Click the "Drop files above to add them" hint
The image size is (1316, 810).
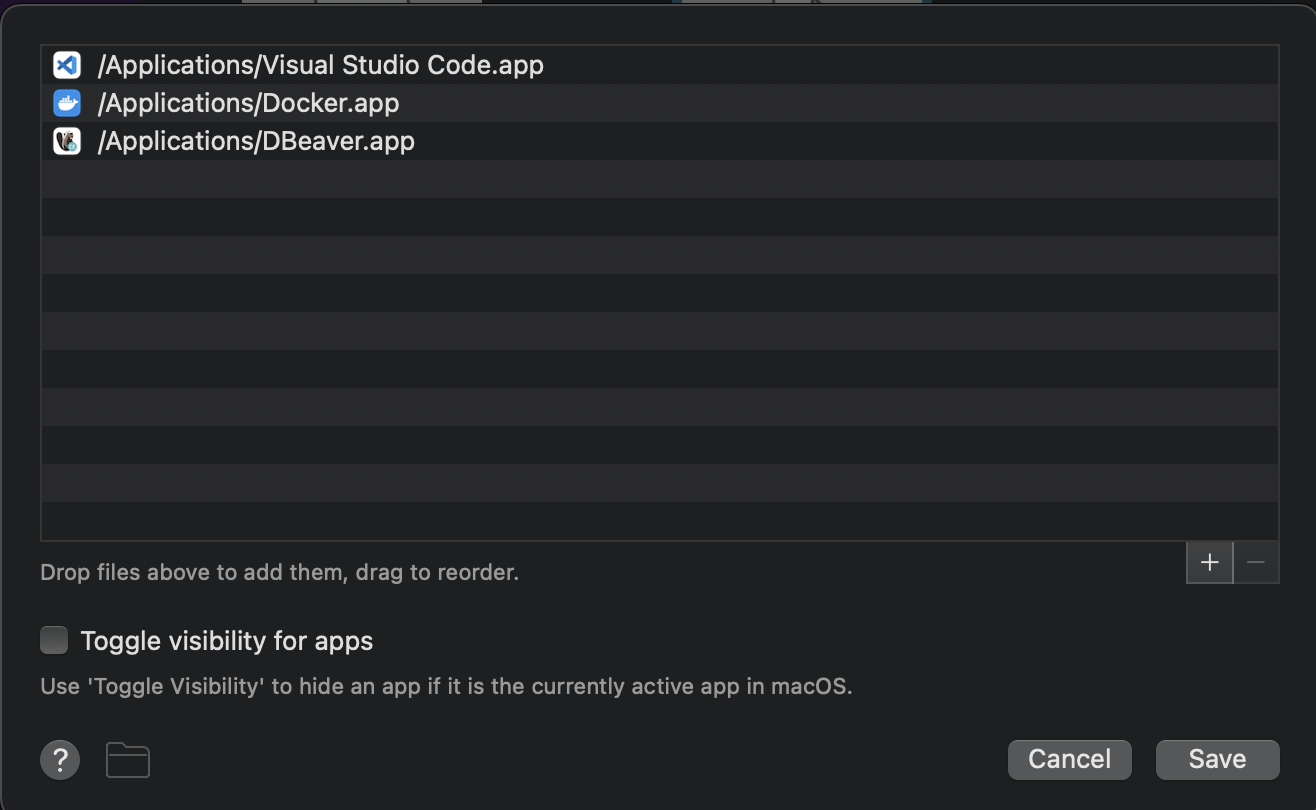pos(279,573)
